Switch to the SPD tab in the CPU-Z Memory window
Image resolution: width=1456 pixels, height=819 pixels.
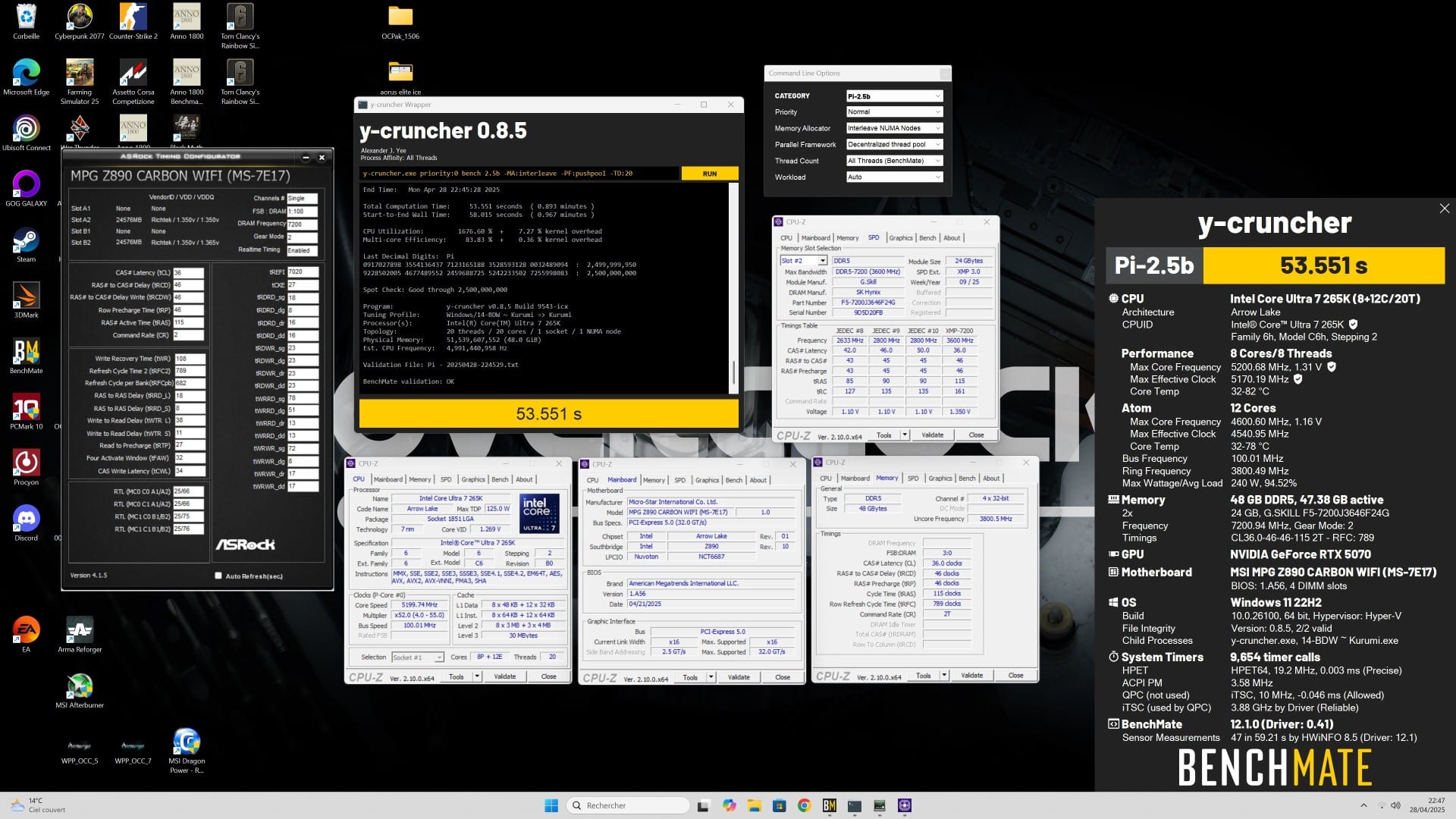[x=913, y=479]
